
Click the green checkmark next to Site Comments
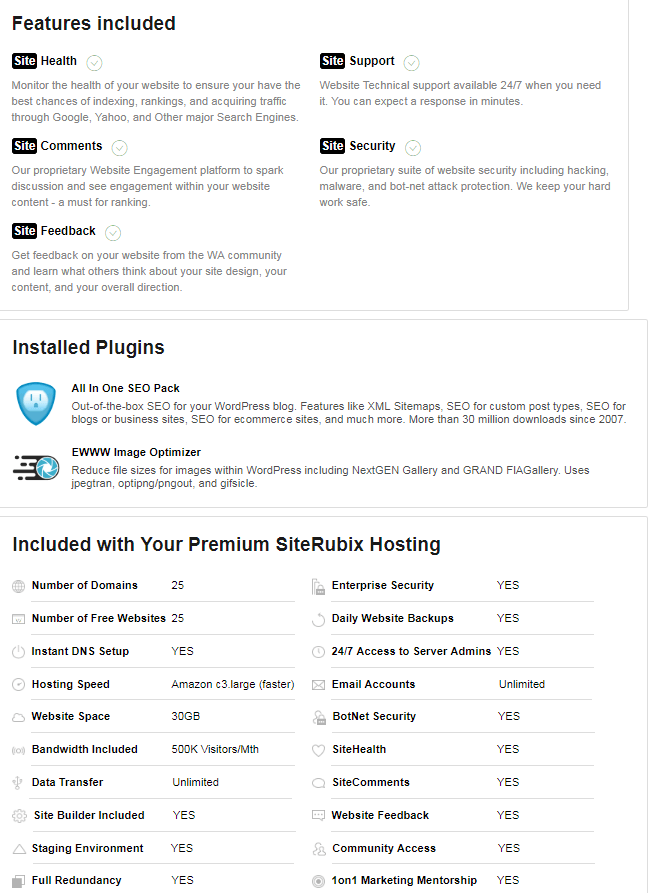119,148
